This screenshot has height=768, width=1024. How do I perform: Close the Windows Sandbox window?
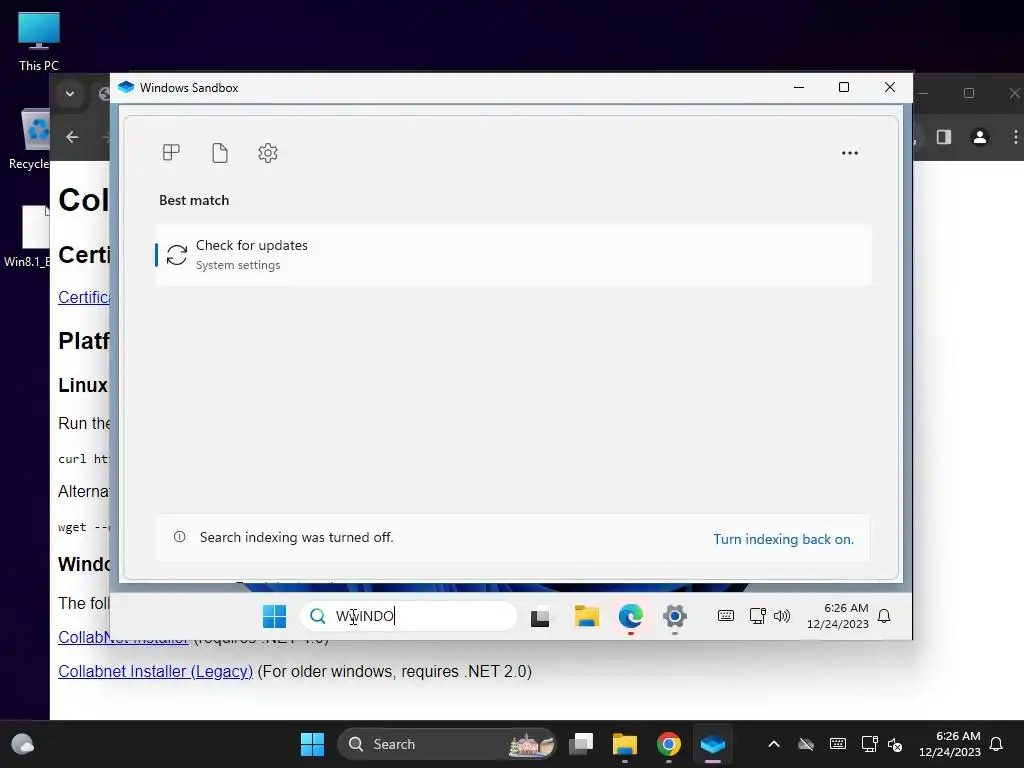pos(889,87)
